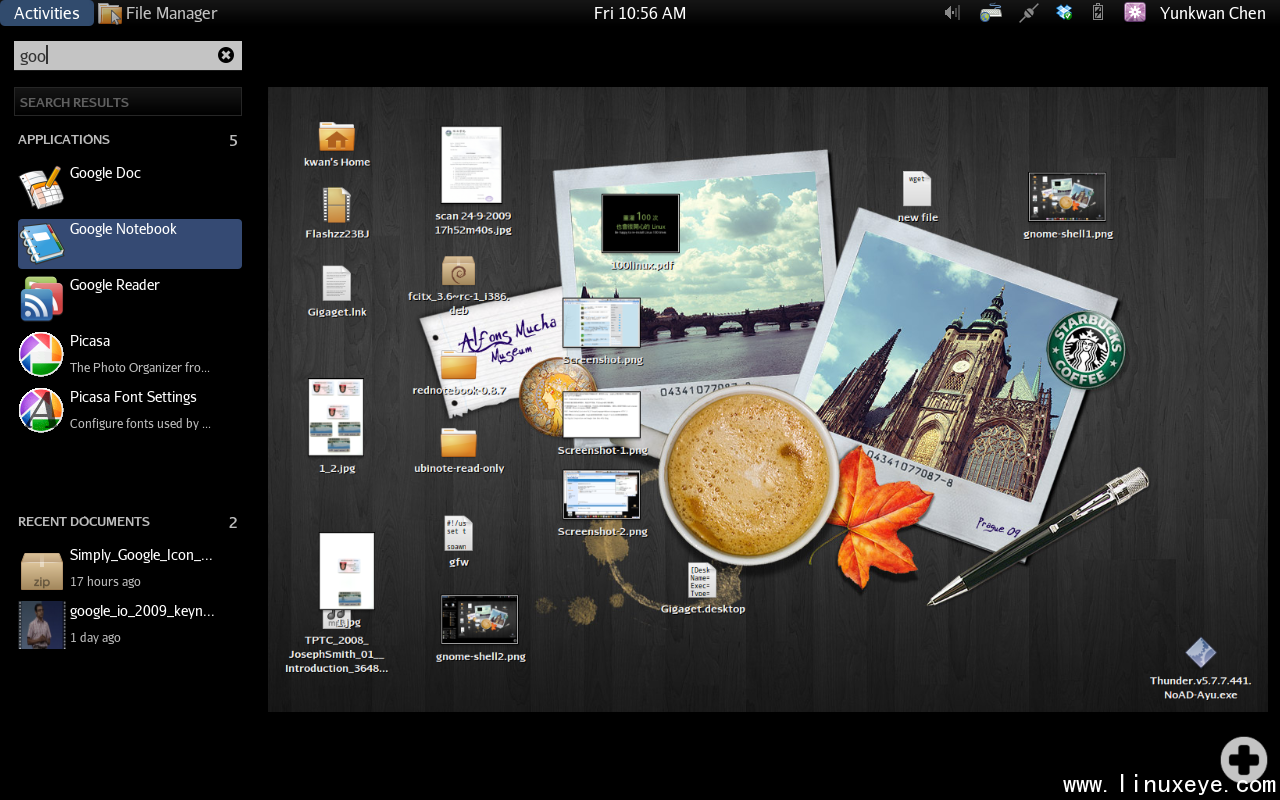Open the Activities overview button

click(47, 13)
